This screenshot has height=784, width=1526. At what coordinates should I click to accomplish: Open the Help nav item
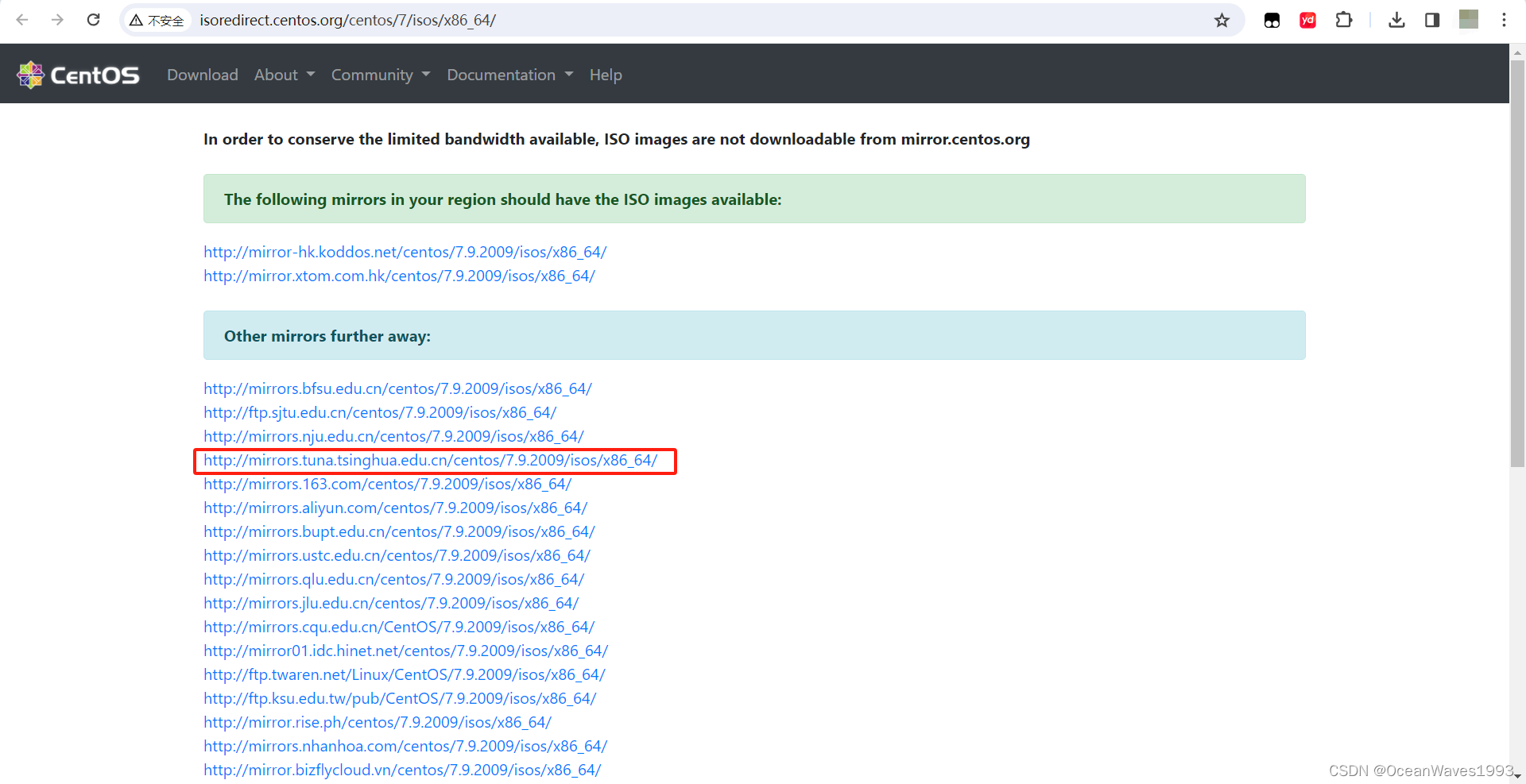click(x=606, y=75)
